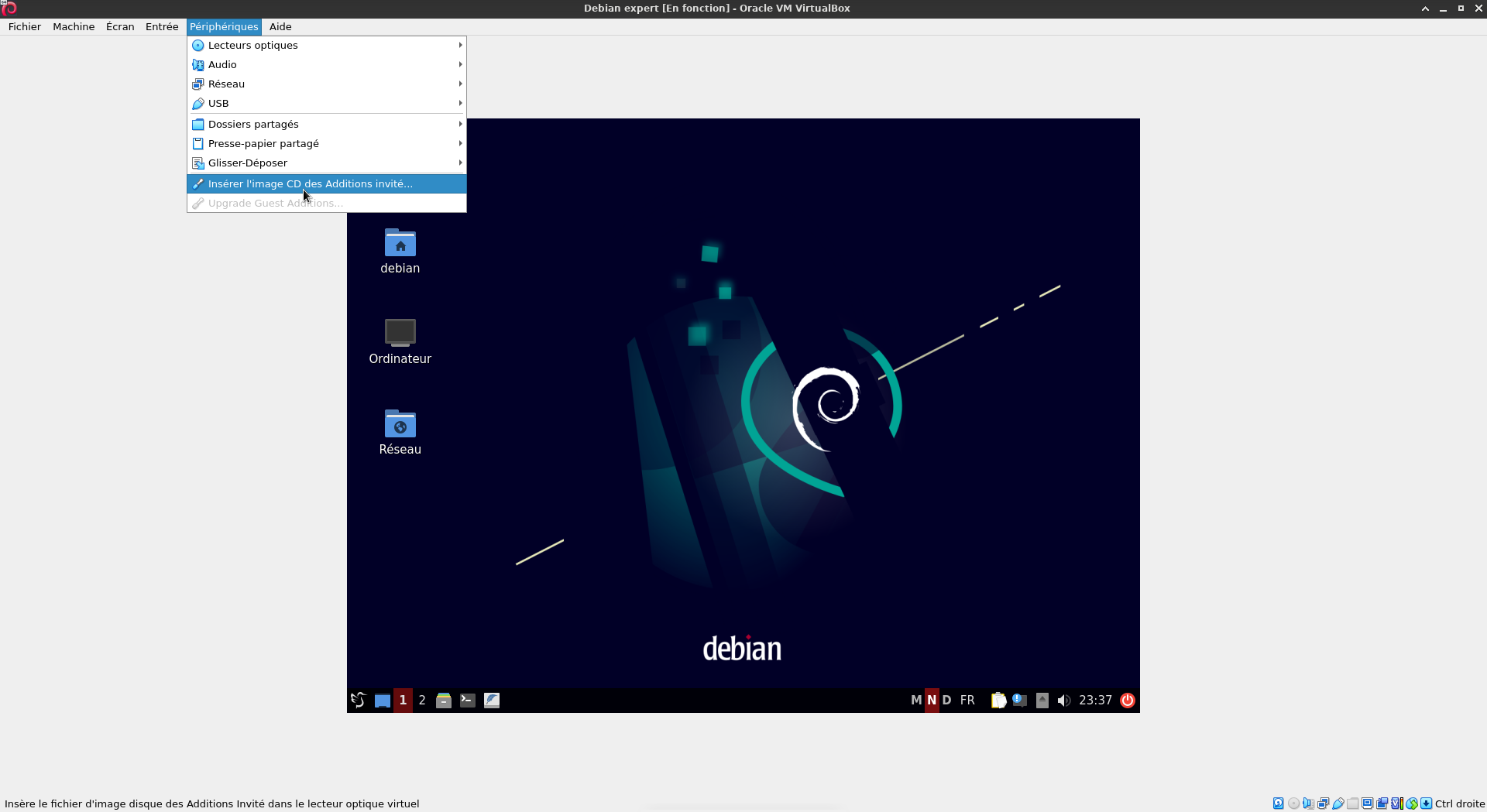The width and height of the screenshot is (1487, 812).
Task: Open the Écran menu
Action: pos(120,26)
